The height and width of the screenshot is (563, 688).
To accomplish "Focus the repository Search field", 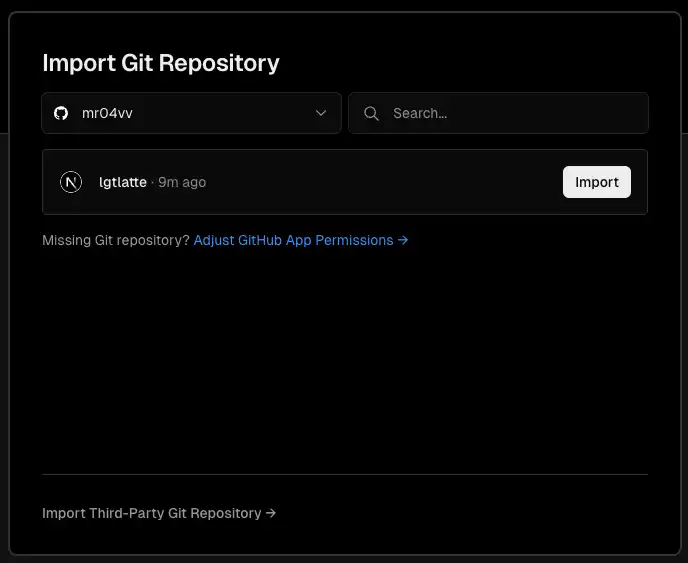I will pyautogui.click(x=510, y=113).
